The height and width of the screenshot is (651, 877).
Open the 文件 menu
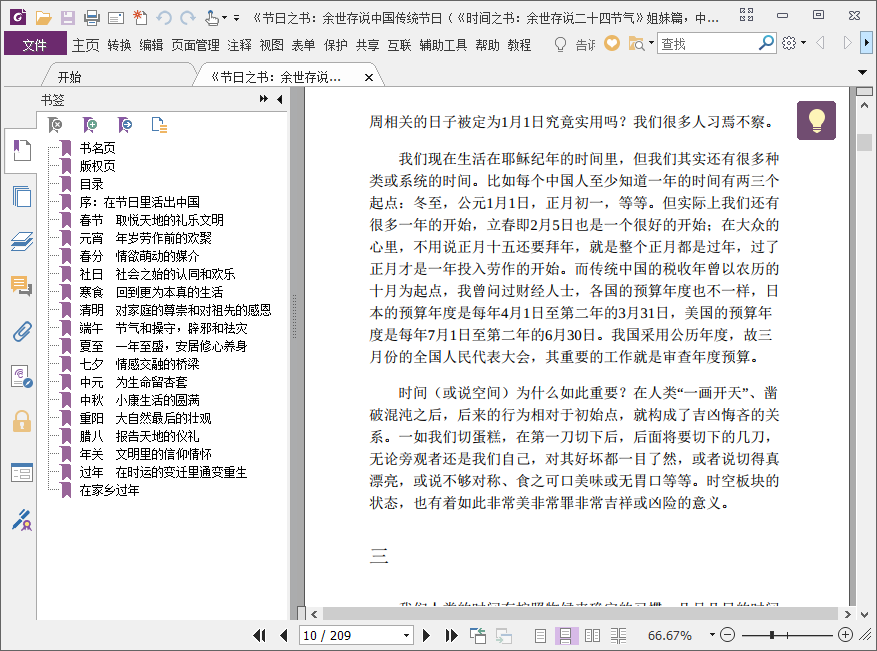click(35, 45)
